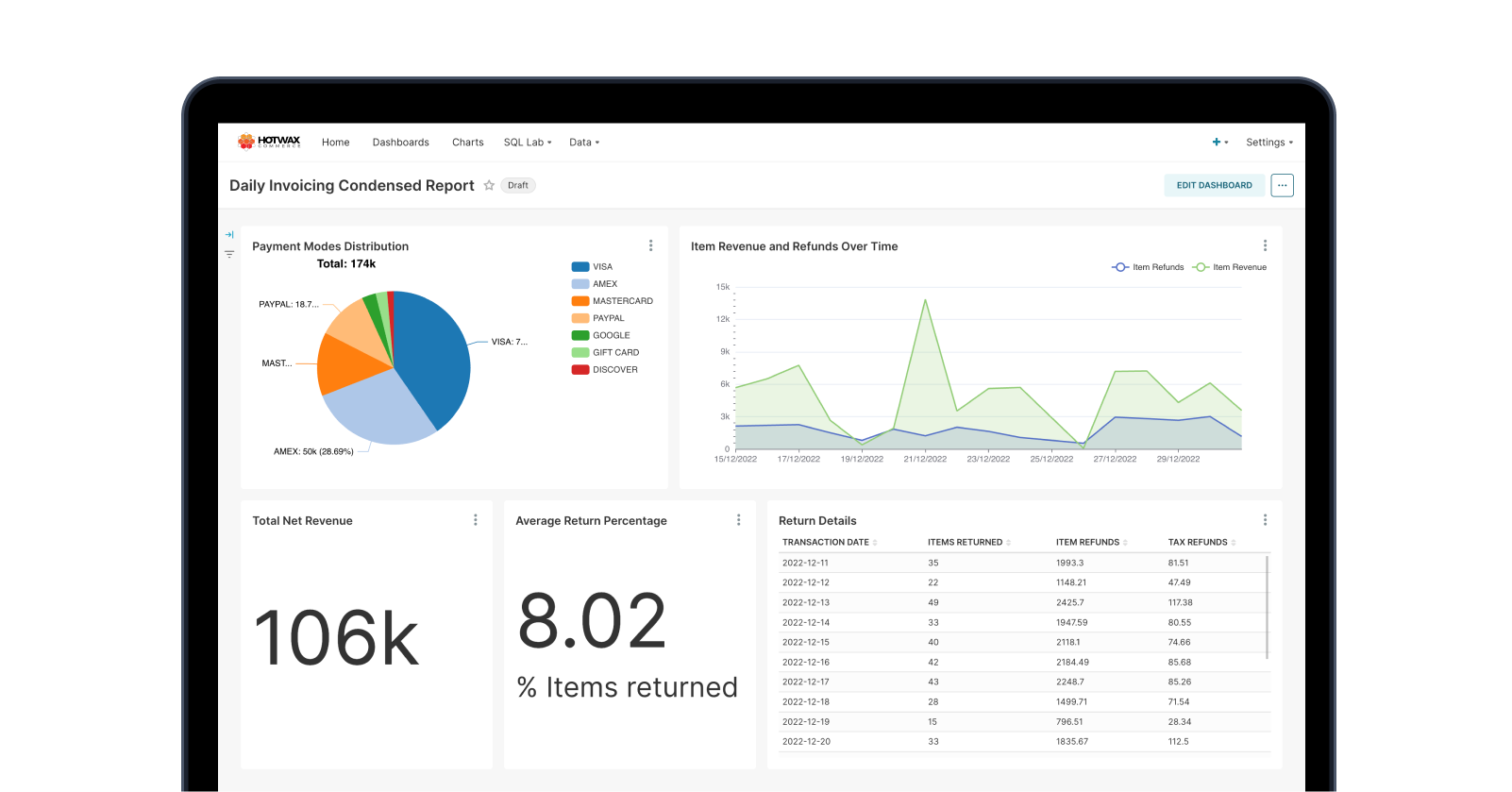The width and height of the screenshot is (1512, 792).
Task: Toggle GOOGLE in pie legend
Action: tap(600, 335)
